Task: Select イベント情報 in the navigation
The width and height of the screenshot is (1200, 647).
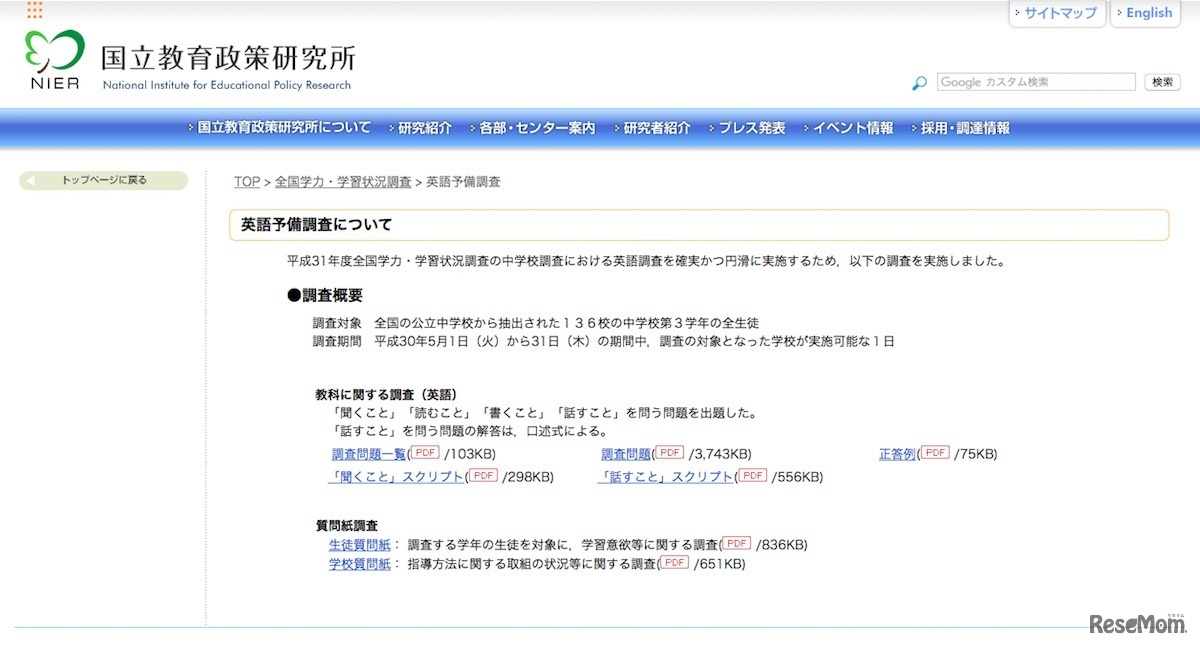Action: [x=852, y=128]
